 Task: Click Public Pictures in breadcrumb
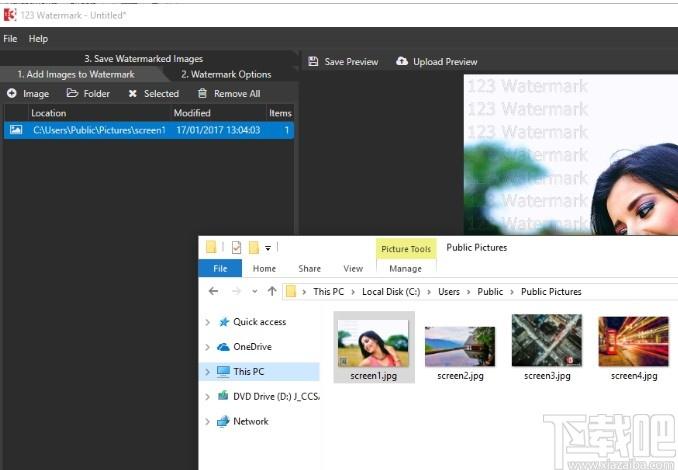tap(551, 292)
